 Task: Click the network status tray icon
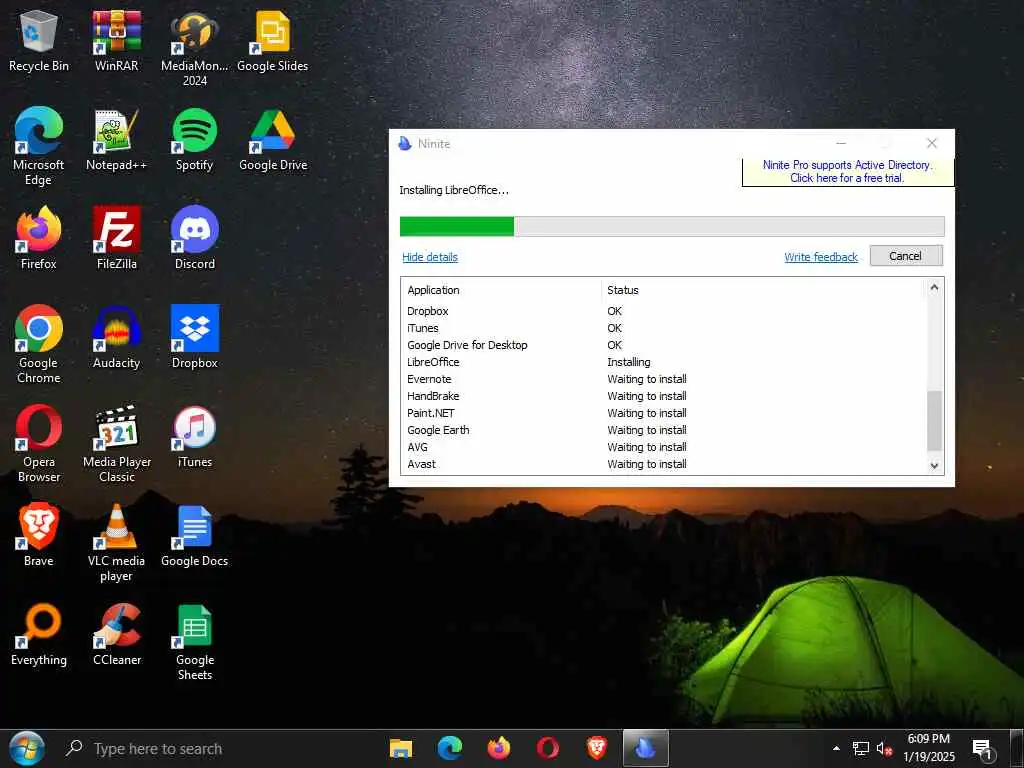(861, 748)
